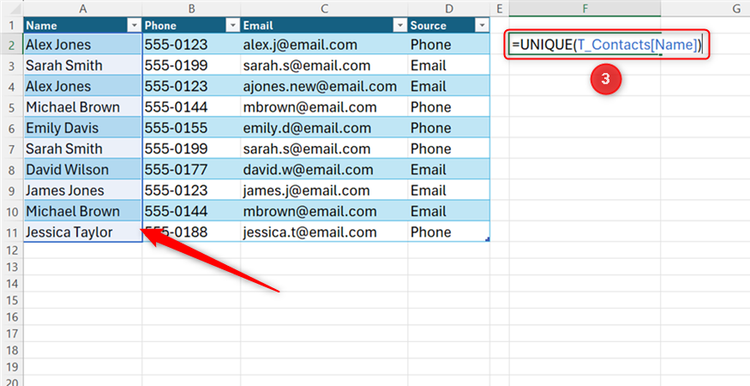
Task: Select emily.d@email.com cell
Action: (x=324, y=128)
